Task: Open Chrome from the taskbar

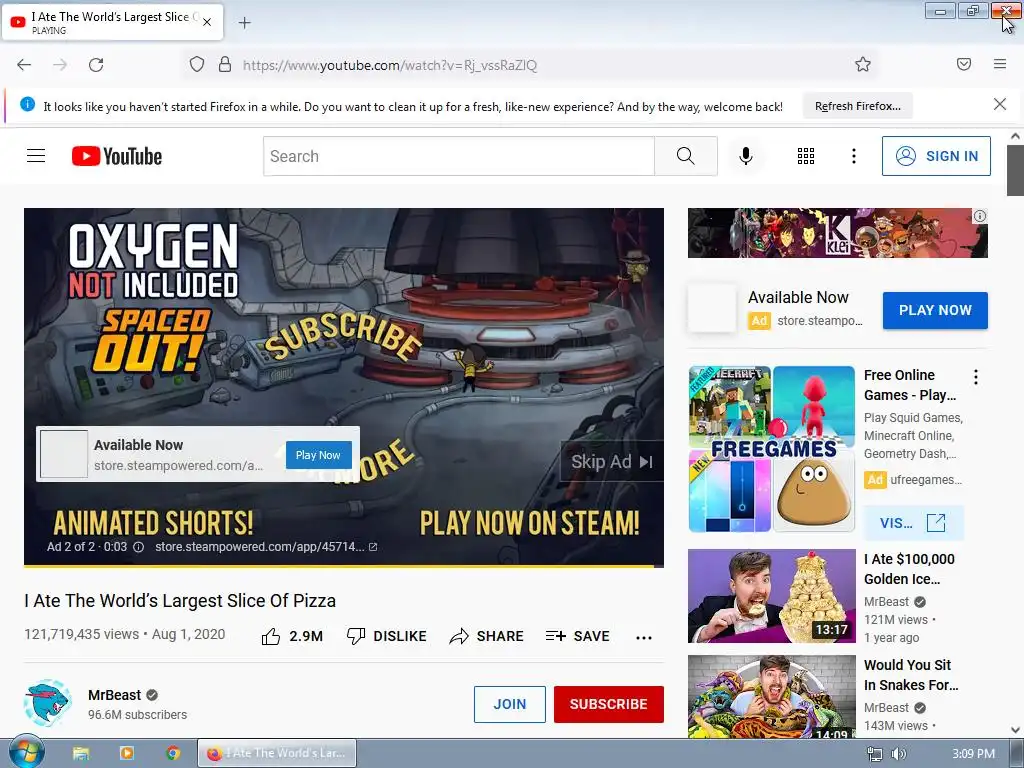Action: pyautogui.click(x=173, y=754)
